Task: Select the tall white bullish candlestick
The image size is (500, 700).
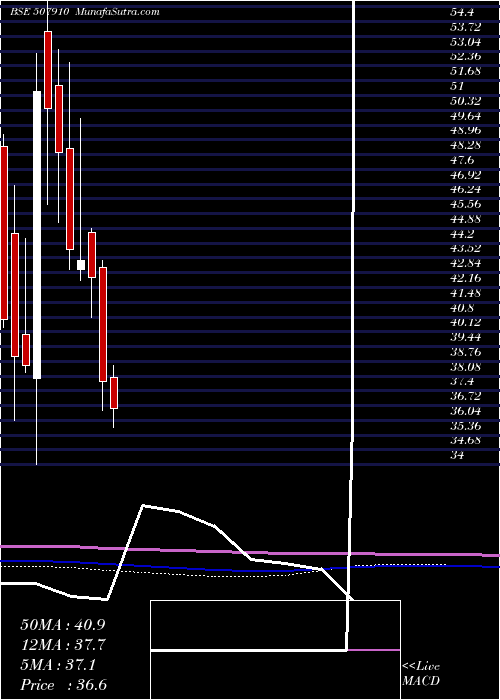Action: coord(37,235)
